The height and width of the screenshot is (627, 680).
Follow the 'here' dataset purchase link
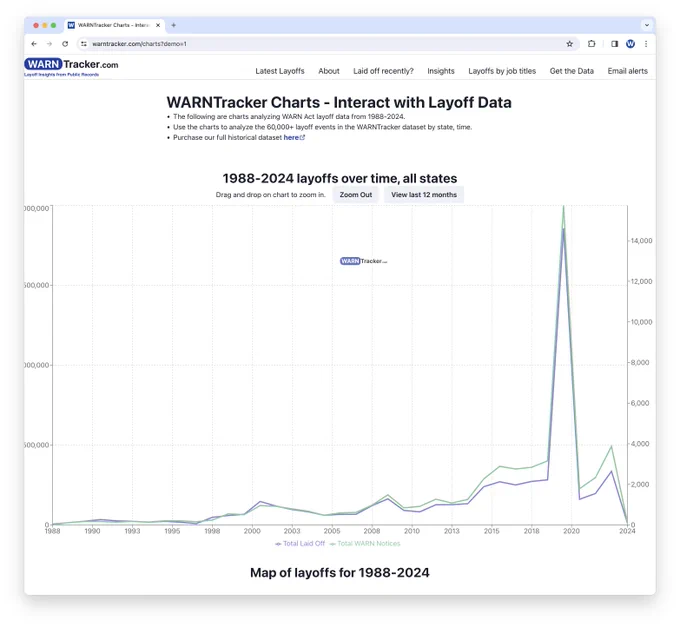click(294, 137)
